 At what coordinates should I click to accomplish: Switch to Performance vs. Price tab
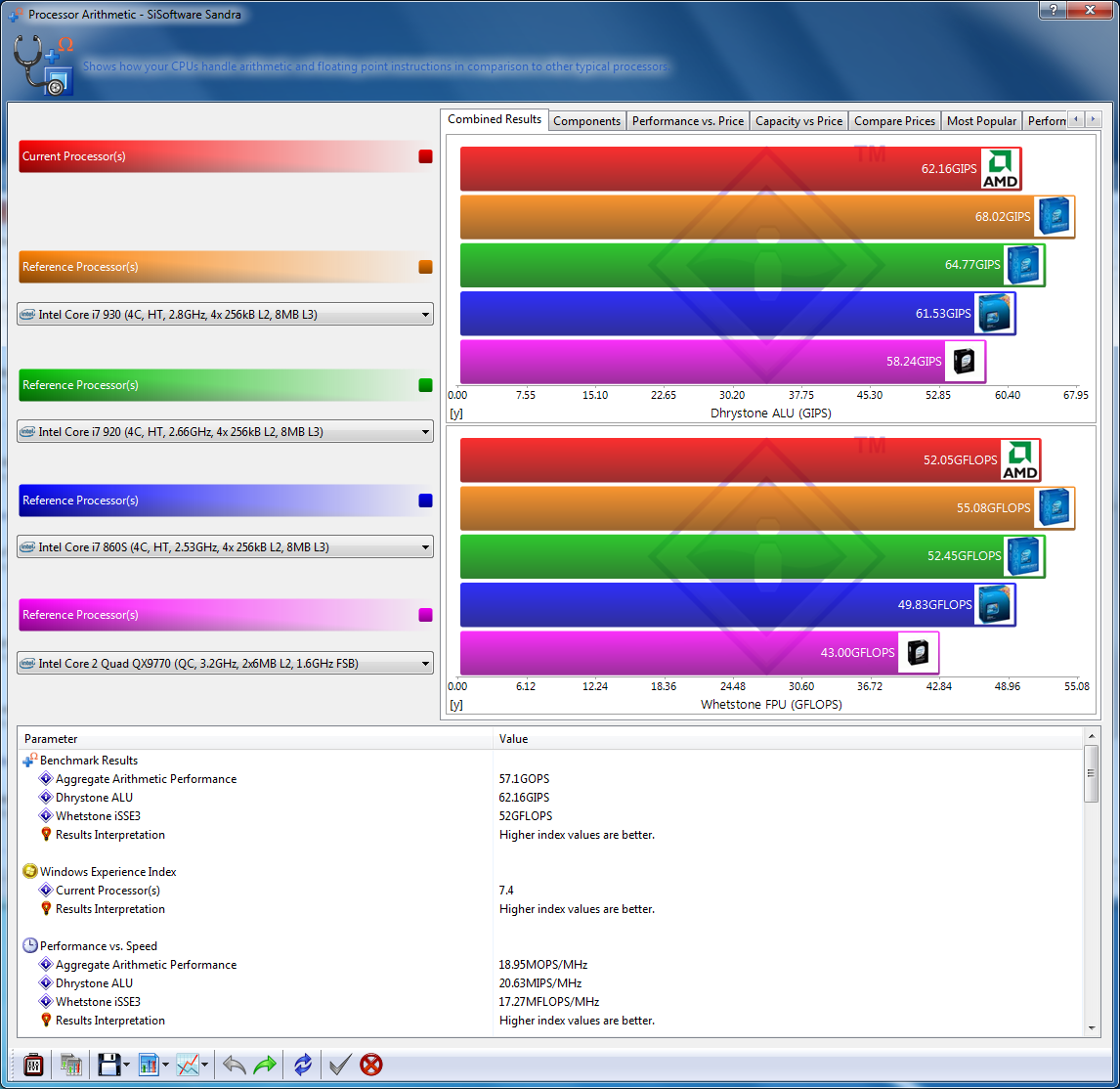(x=687, y=121)
